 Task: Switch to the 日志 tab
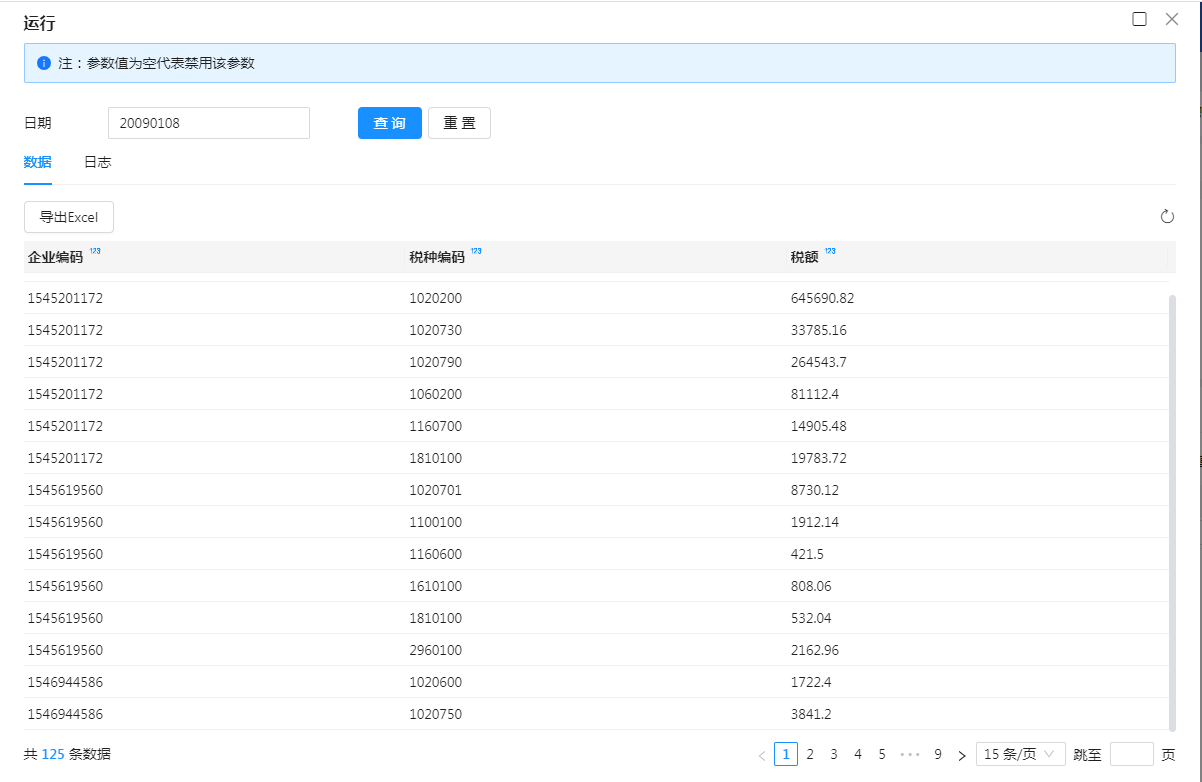[x=97, y=162]
